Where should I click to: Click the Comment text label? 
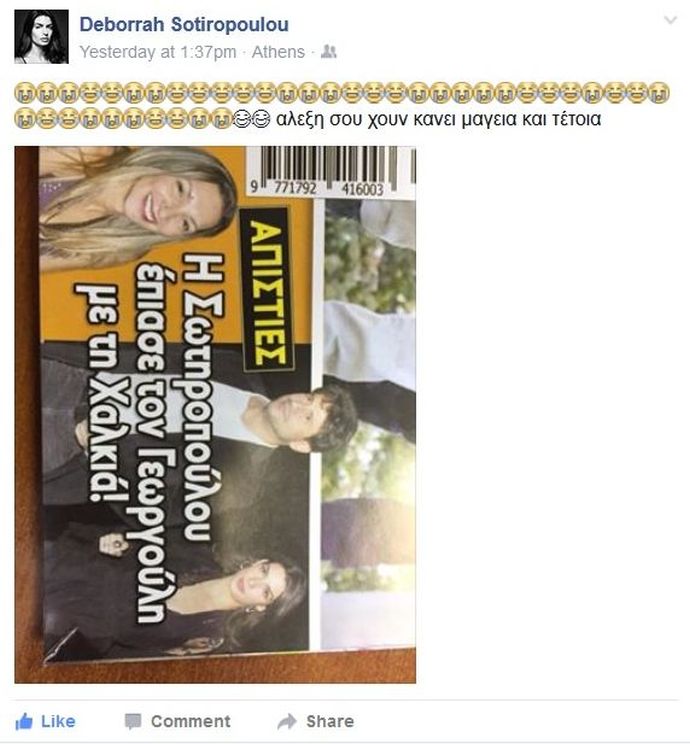click(191, 721)
